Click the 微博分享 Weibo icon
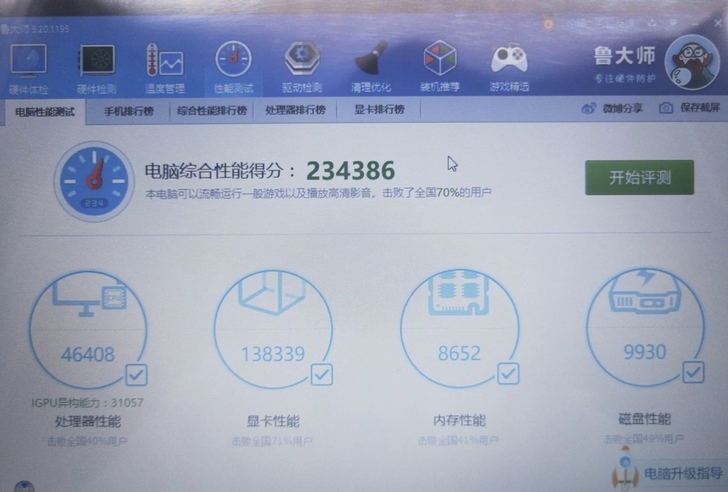Viewport: 728px width, 492px height. tap(589, 109)
